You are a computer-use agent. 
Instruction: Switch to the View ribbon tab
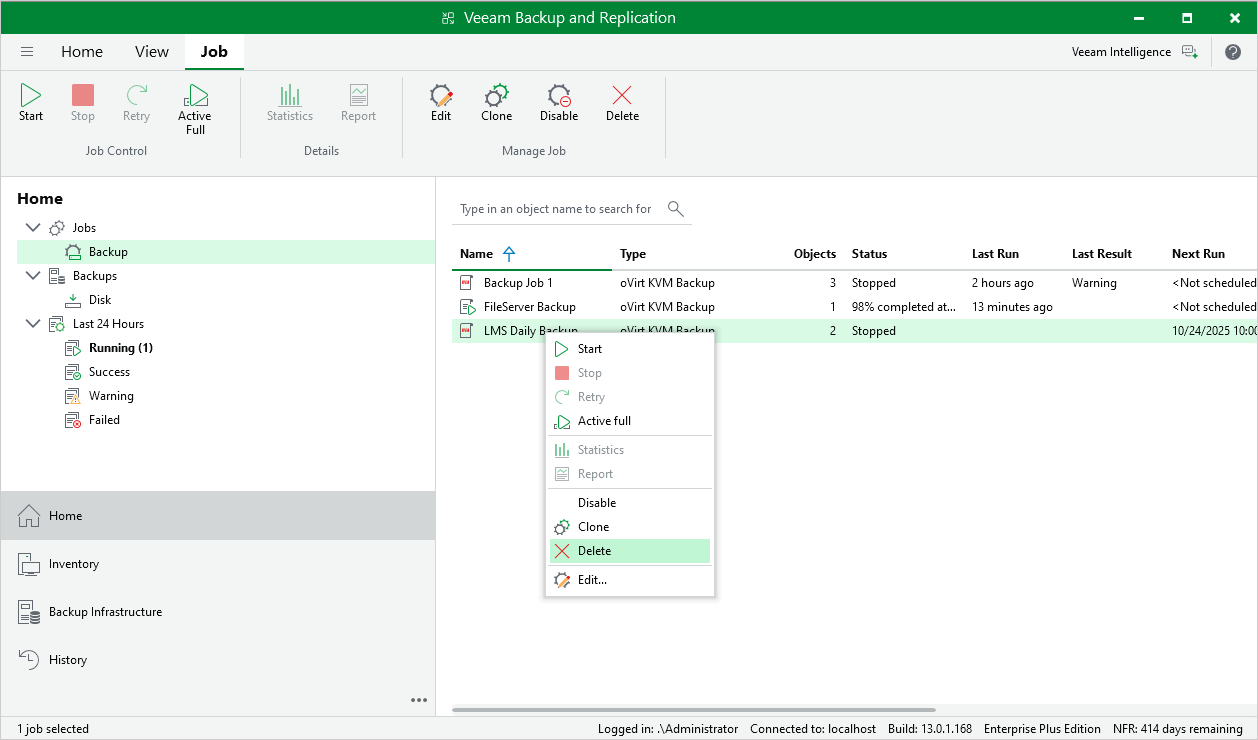[152, 52]
